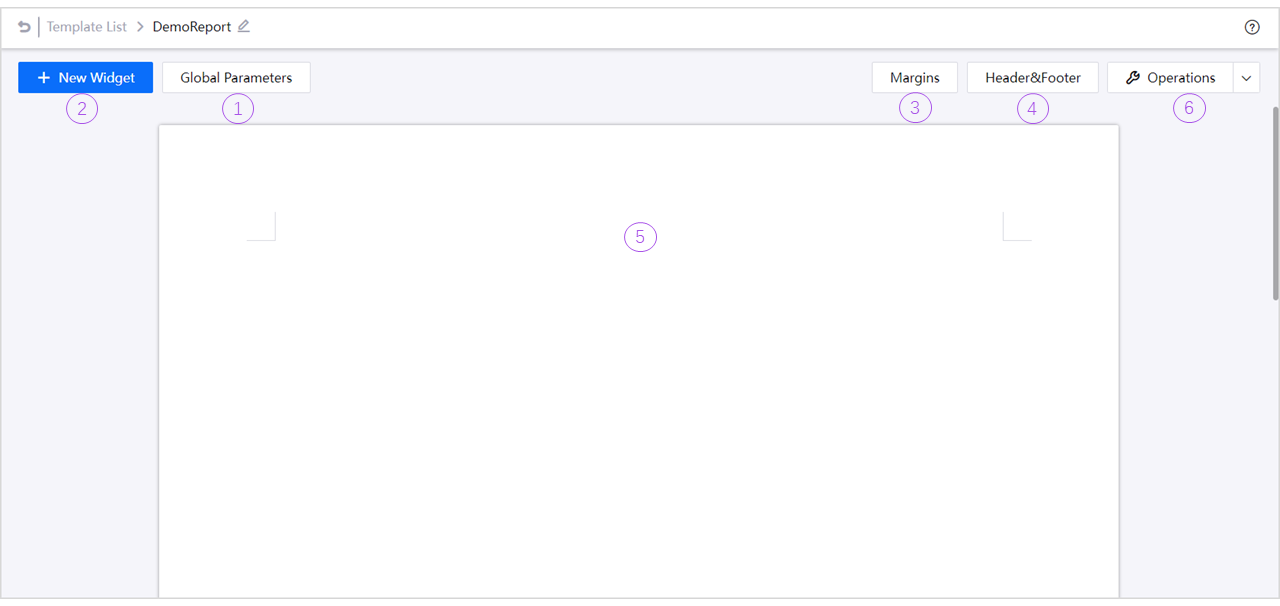The width and height of the screenshot is (1280, 606).
Task: Click Header&Footer in the toolbar
Action: [1032, 77]
